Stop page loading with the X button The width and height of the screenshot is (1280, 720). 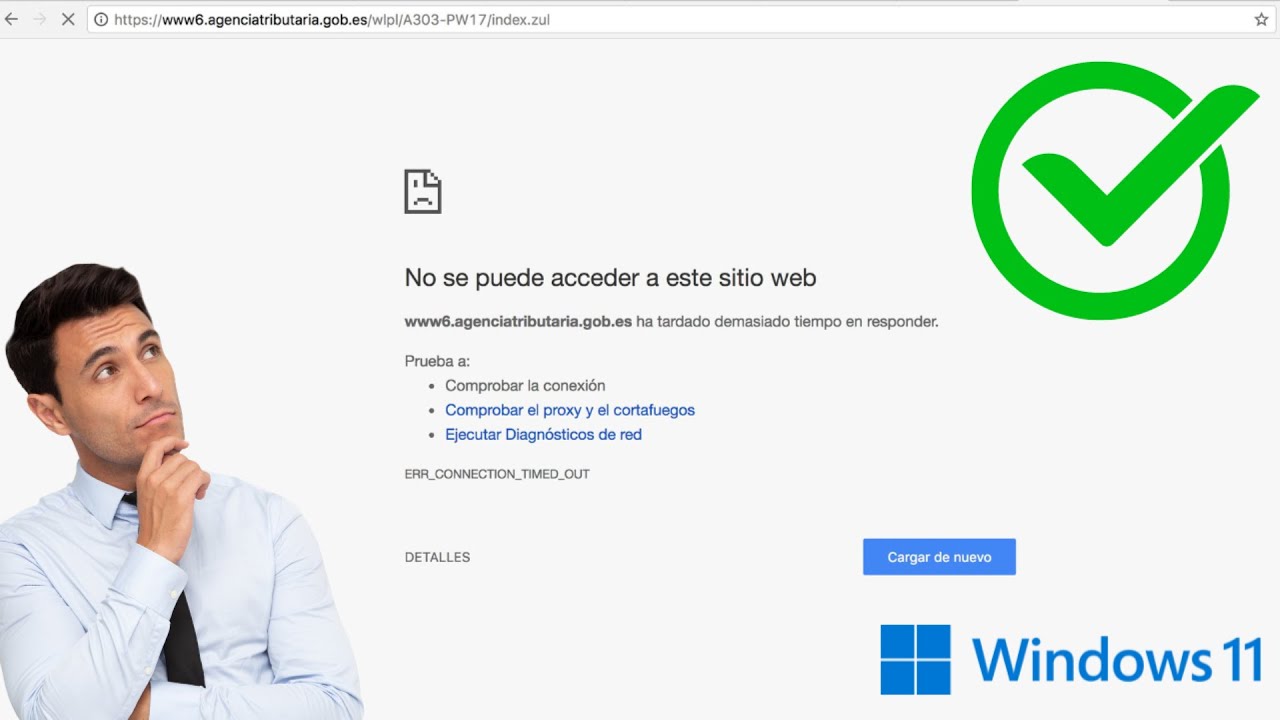pos(68,19)
